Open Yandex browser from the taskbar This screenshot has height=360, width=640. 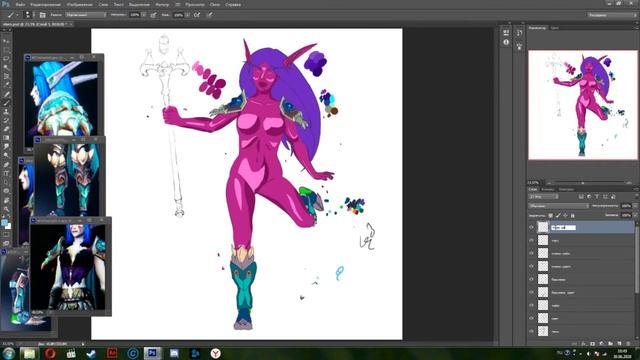pyautogui.click(x=216, y=353)
